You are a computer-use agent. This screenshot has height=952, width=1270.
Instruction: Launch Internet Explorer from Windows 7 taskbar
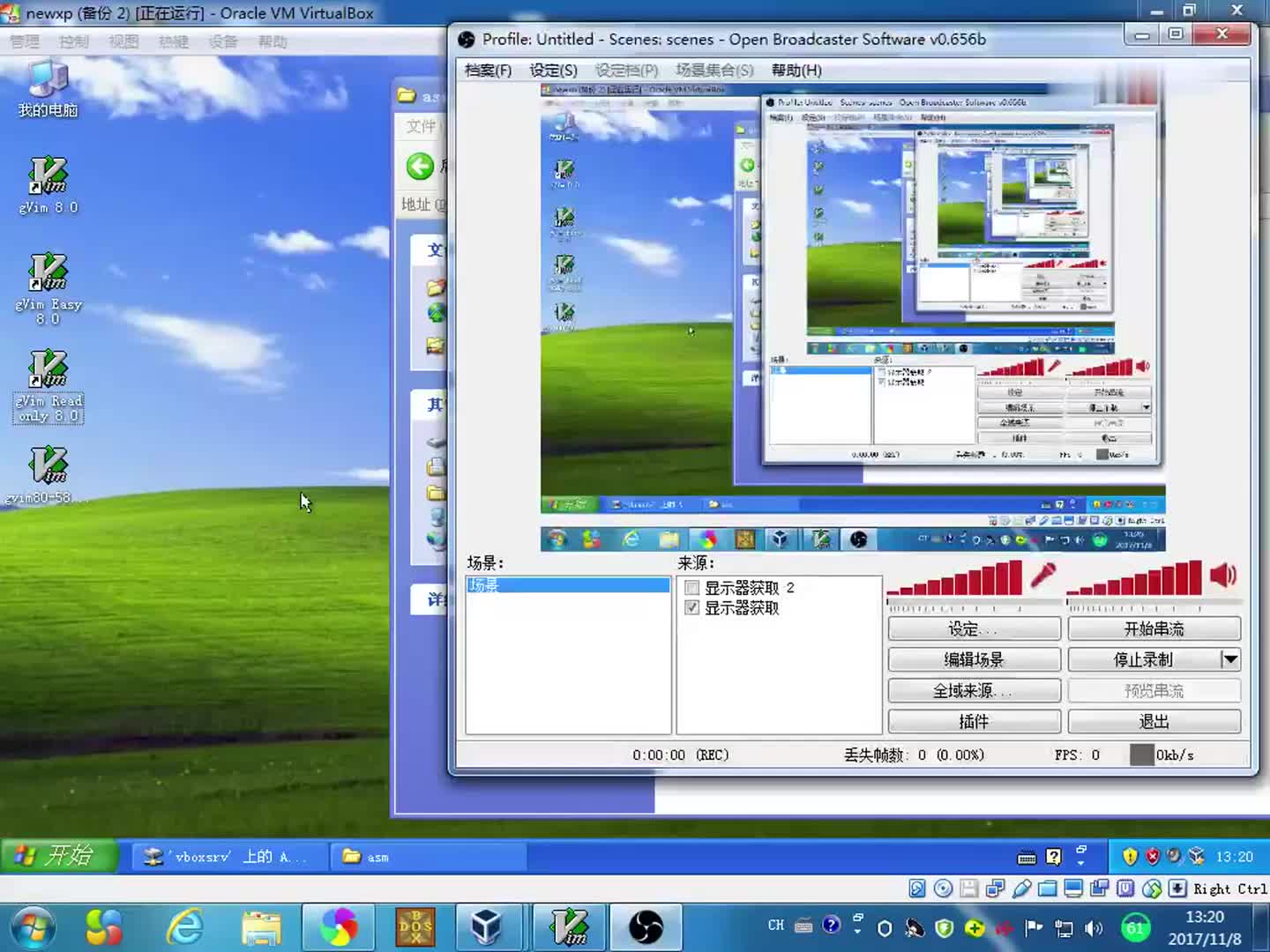coord(184,927)
